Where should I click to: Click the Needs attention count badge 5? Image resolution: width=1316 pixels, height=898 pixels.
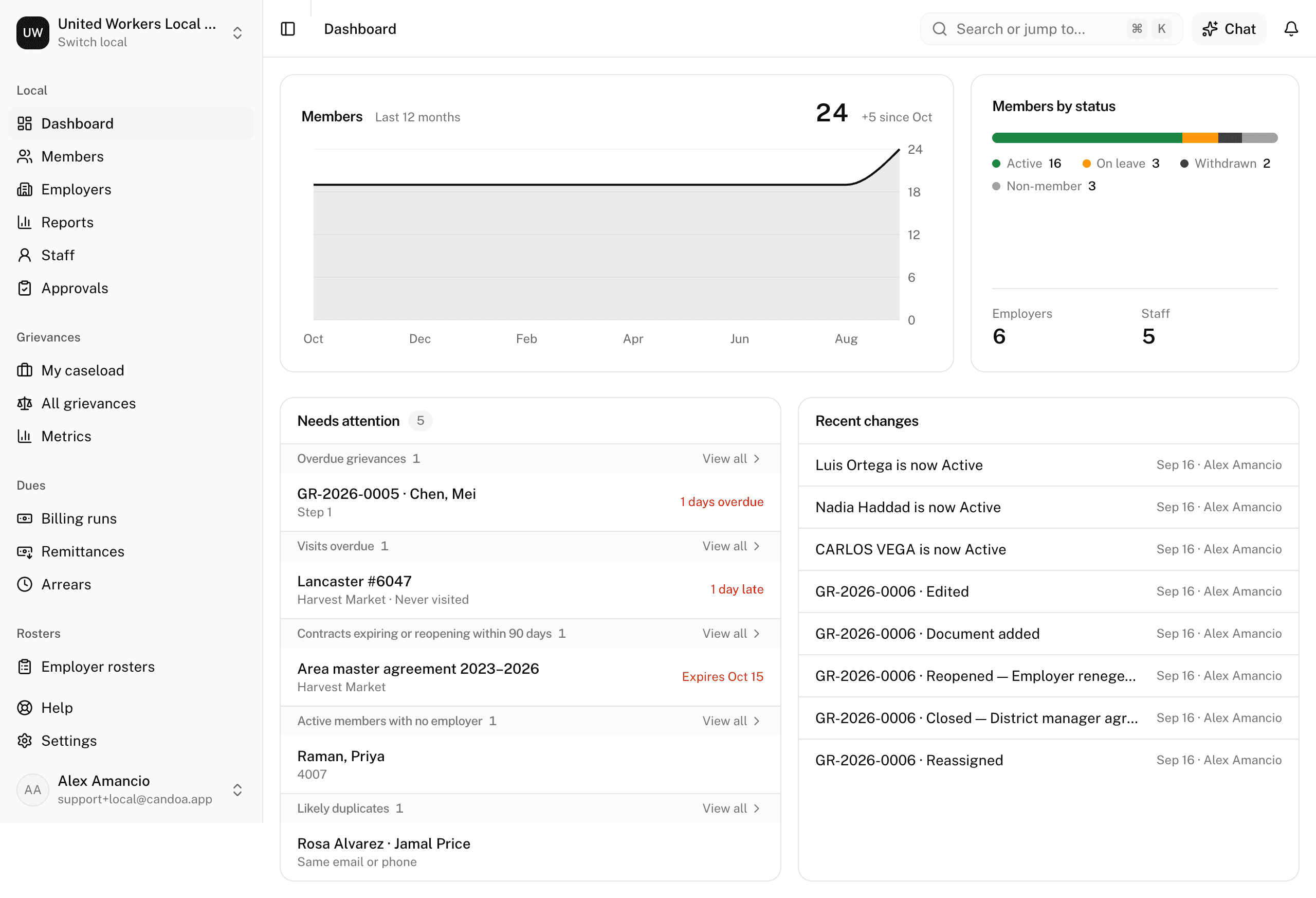[420, 420]
